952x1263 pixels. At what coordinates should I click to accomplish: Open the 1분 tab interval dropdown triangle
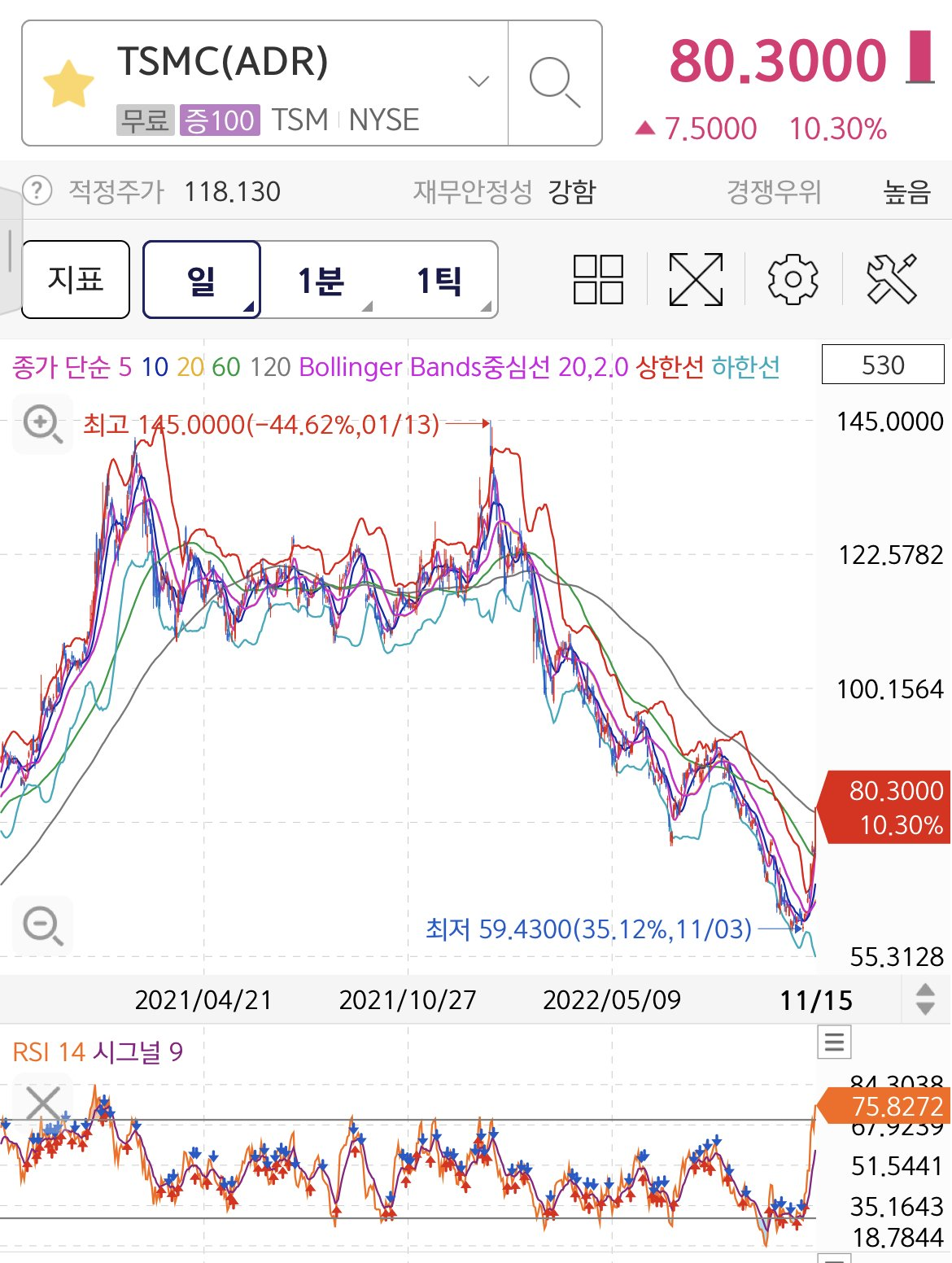coord(367,307)
